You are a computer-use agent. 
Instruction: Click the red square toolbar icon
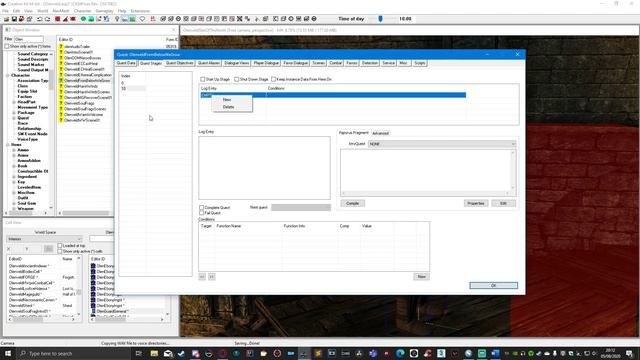[x=58, y=19]
